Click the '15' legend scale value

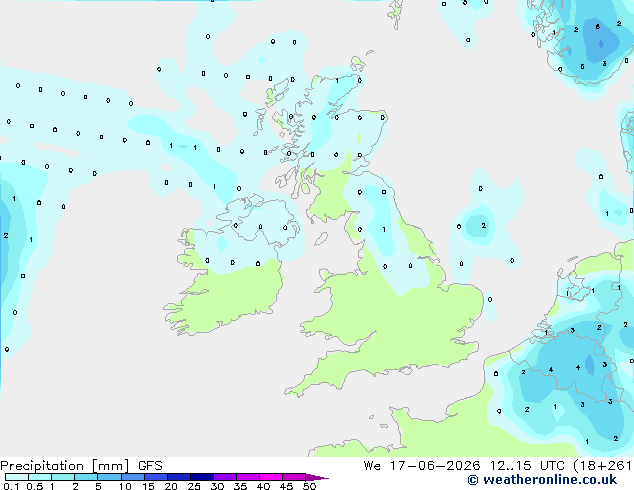(x=148, y=486)
